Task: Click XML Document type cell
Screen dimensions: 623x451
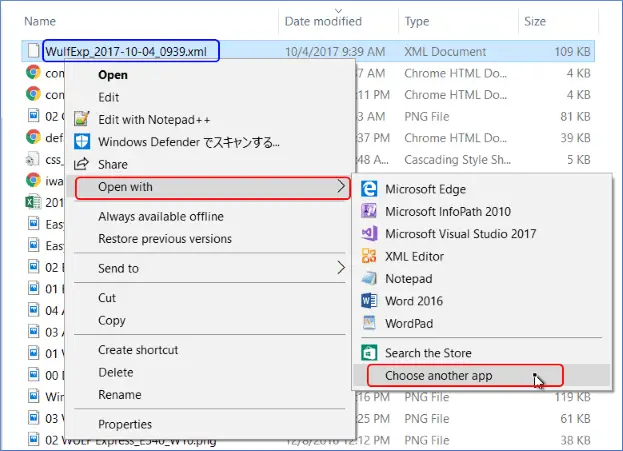Action: tap(445, 51)
